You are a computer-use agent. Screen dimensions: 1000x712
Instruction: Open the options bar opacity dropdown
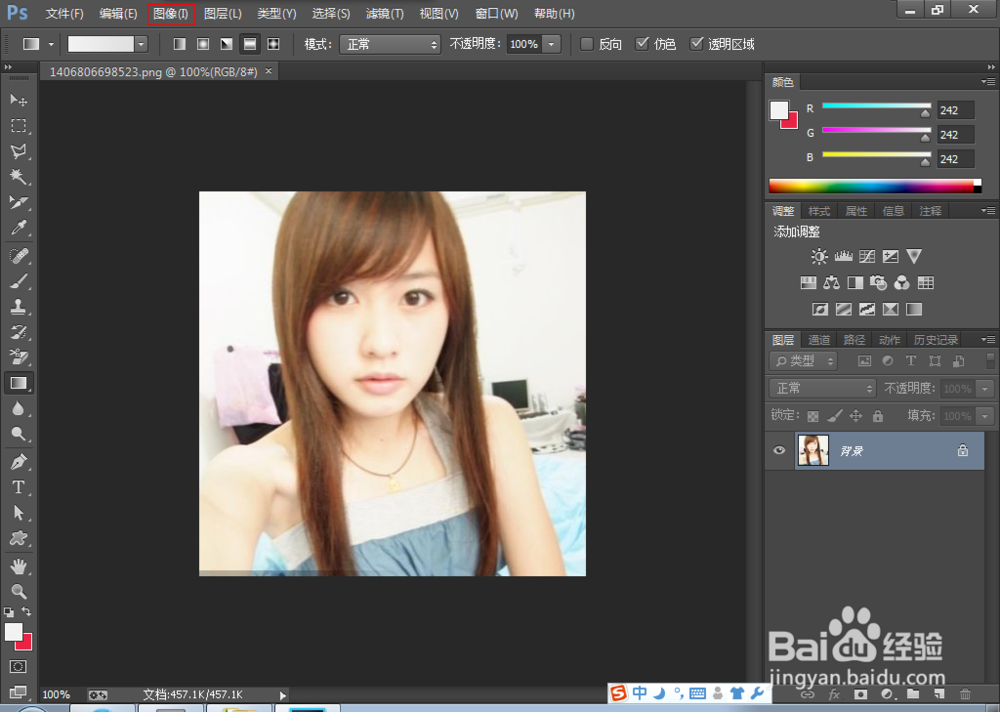(552, 44)
